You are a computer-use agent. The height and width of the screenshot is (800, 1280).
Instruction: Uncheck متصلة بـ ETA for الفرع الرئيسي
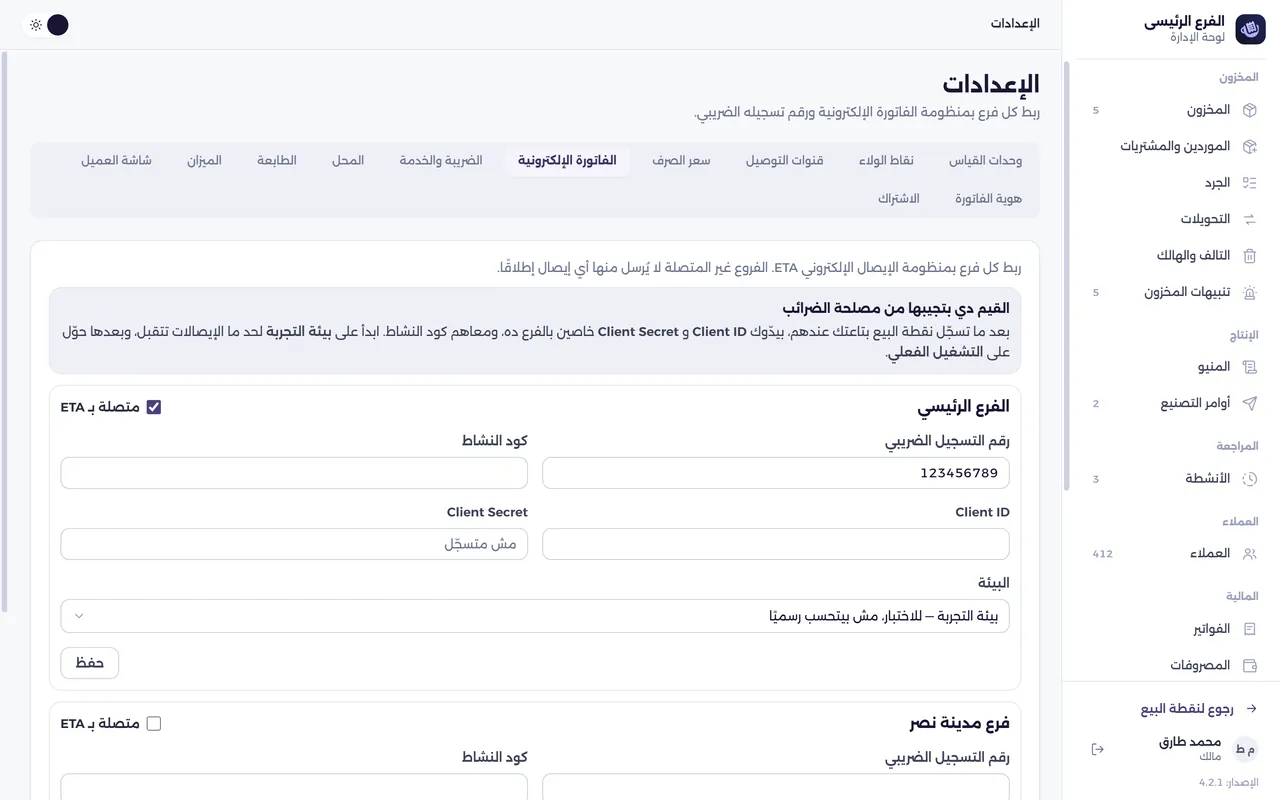click(x=154, y=407)
